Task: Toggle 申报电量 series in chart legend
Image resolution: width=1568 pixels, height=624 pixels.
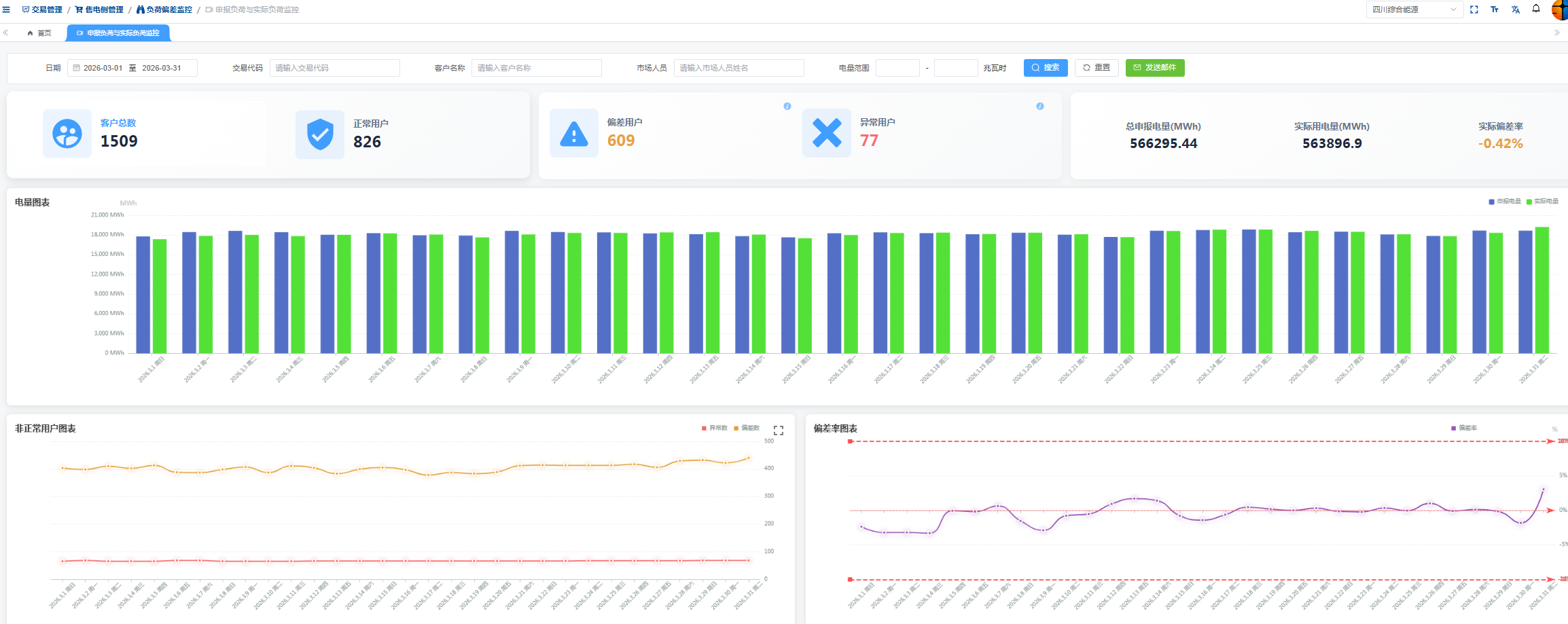Action: [x=1504, y=202]
